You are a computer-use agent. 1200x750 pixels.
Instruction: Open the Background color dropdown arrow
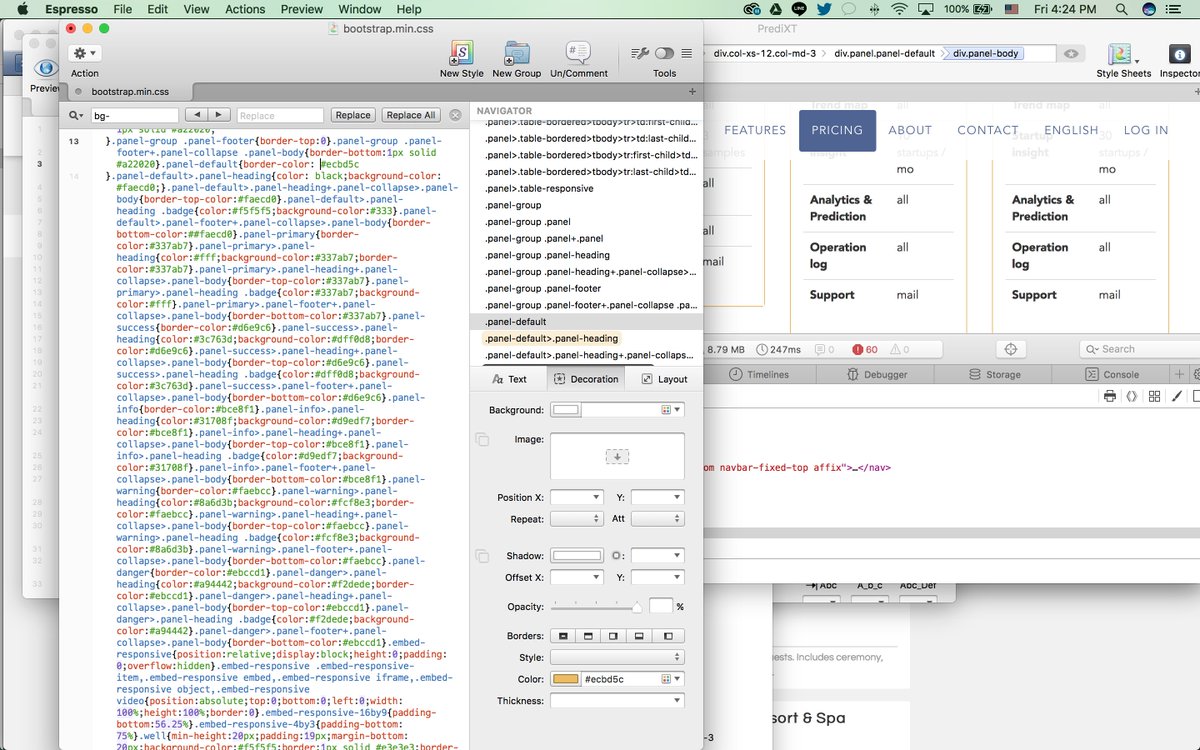click(x=678, y=410)
